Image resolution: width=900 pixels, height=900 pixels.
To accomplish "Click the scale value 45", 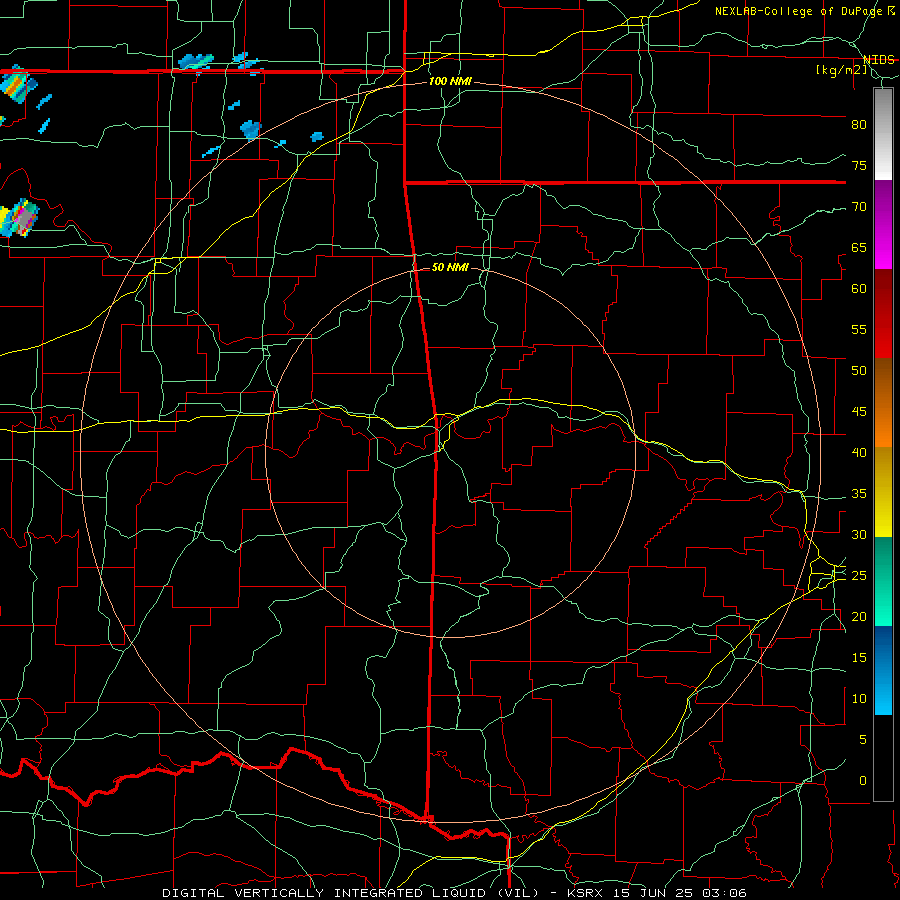I will click(859, 412).
